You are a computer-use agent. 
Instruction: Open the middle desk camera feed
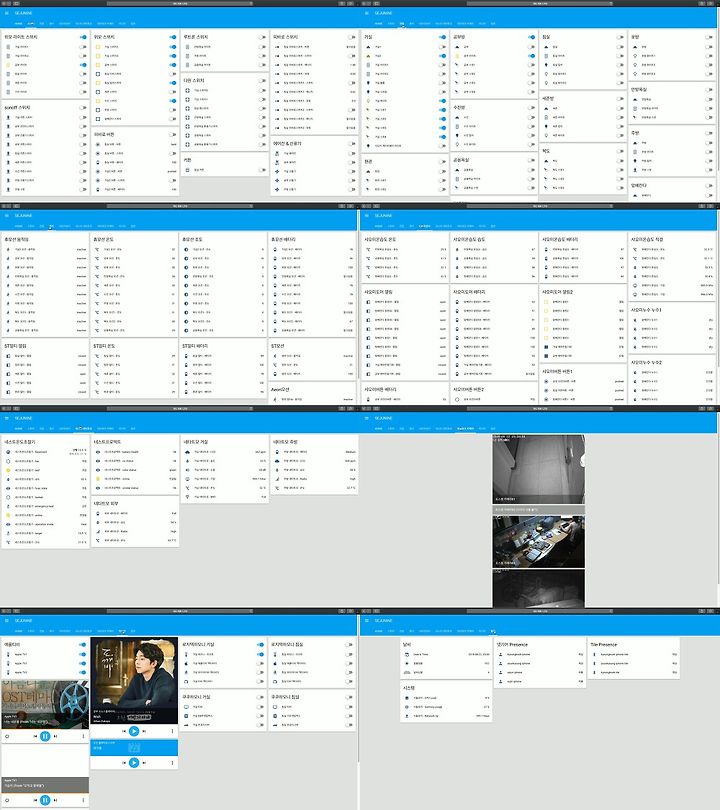point(538,541)
